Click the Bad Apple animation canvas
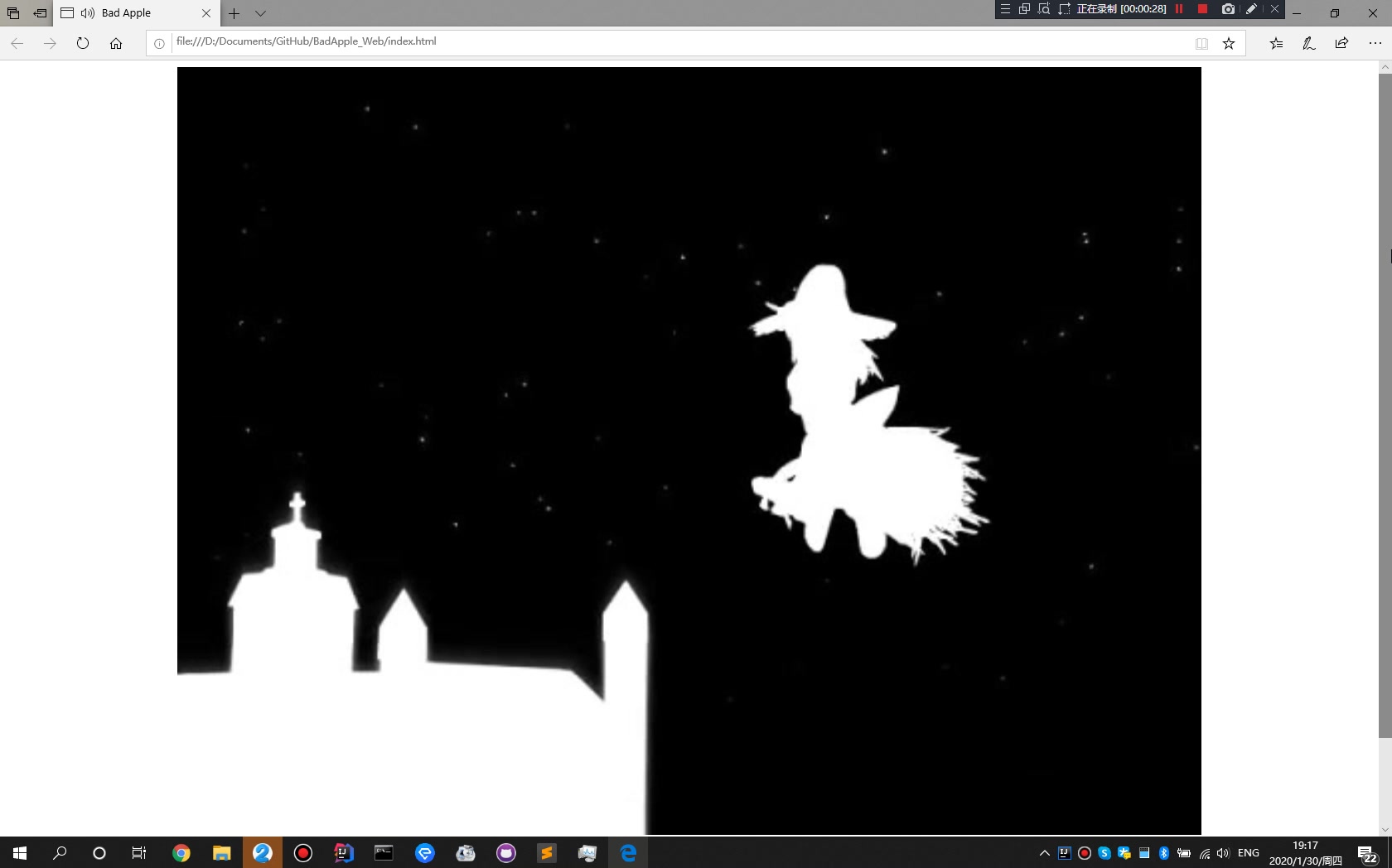Screen dimensions: 1392x868 (689, 451)
